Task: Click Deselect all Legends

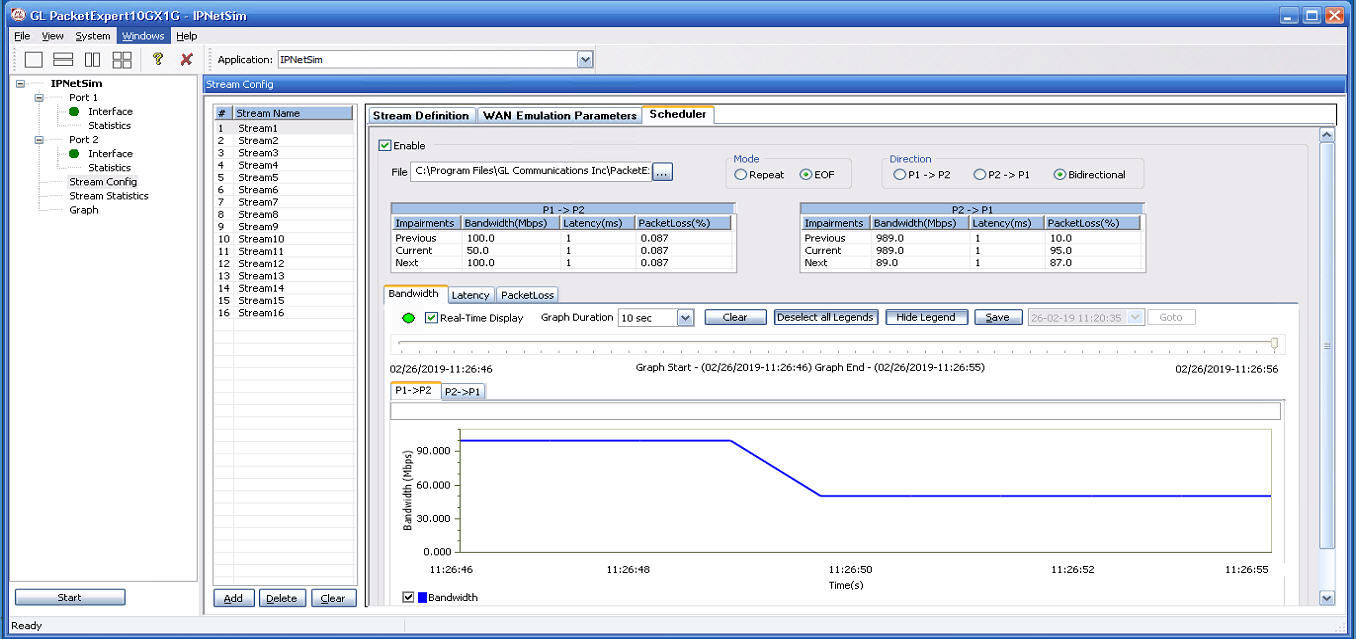Action: pyautogui.click(x=826, y=317)
